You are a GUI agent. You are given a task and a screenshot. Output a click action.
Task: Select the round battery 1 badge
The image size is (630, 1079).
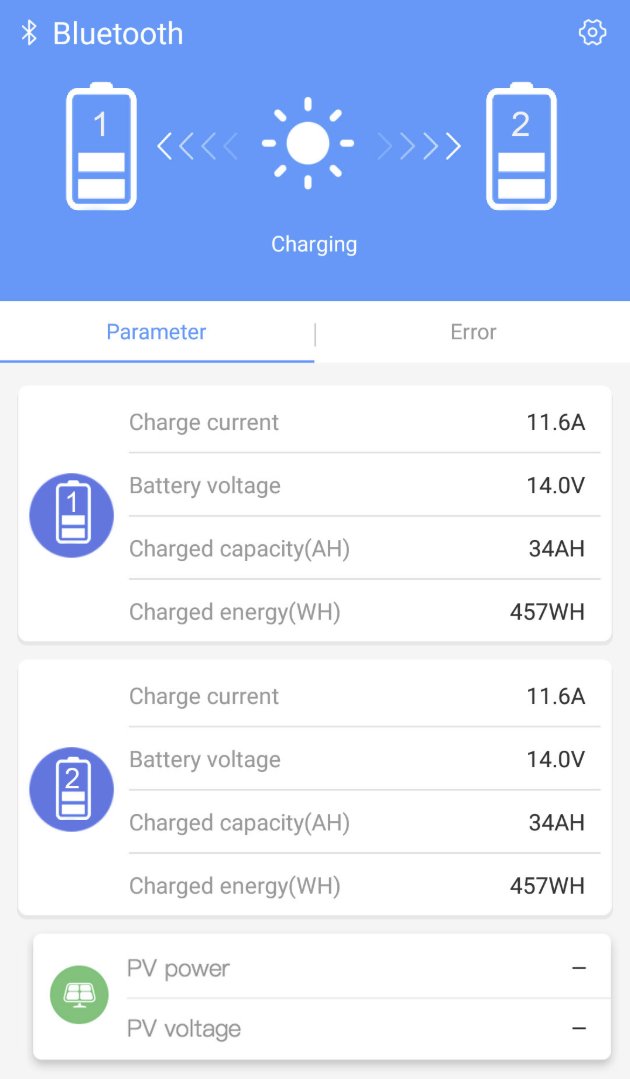coord(72,515)
